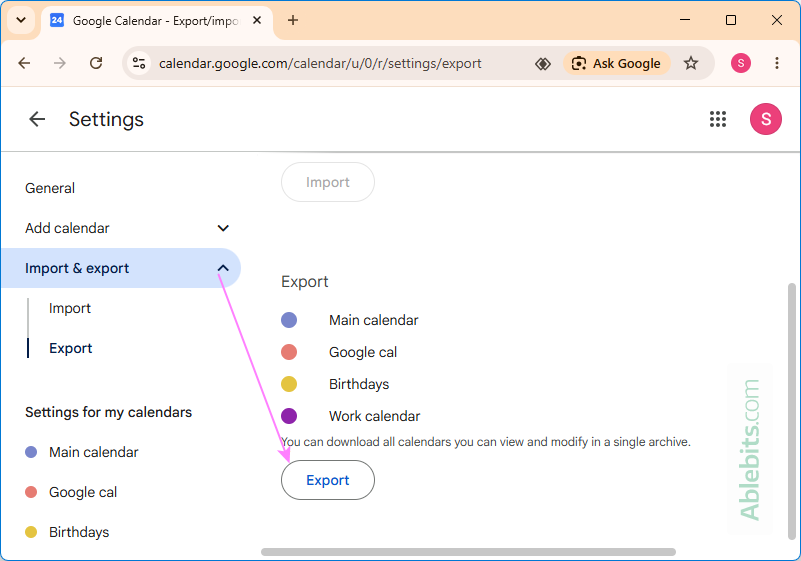Click the Settings for my calendars heading
The width and height of the screenshot is (801, 561).
(108, 412)
